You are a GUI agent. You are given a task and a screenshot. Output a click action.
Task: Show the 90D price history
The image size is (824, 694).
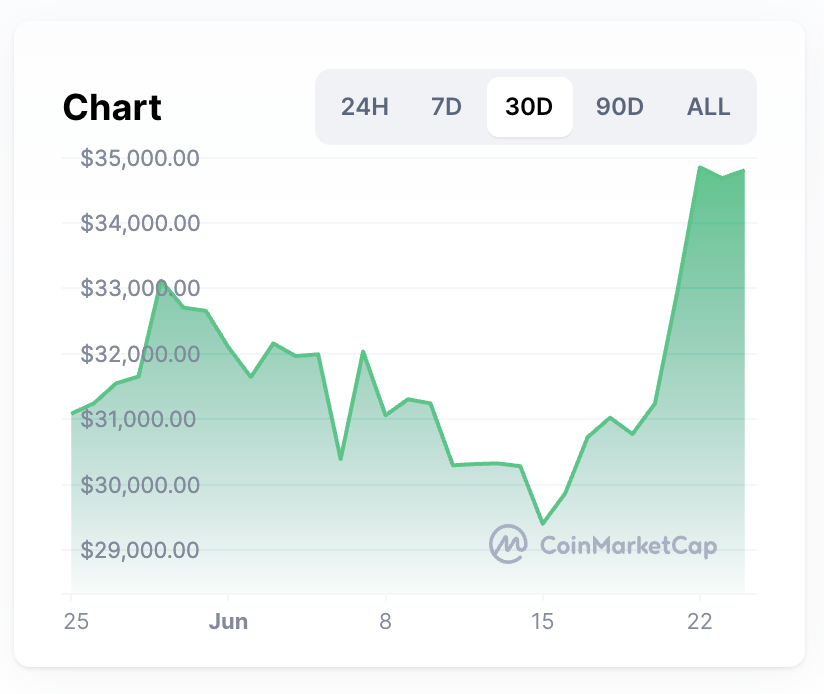(x=619, y=107)
